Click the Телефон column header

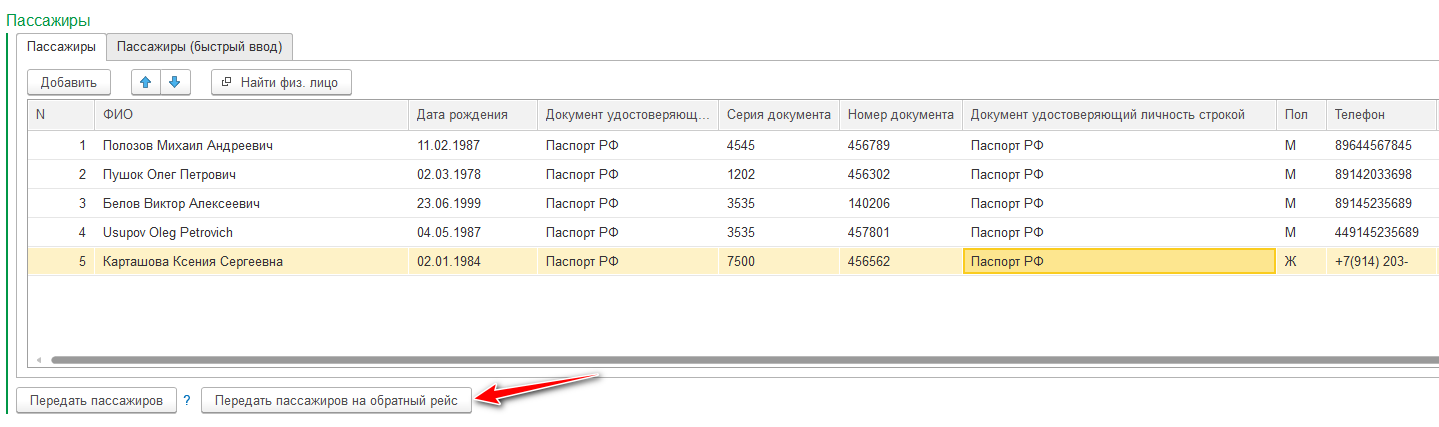1380,115
